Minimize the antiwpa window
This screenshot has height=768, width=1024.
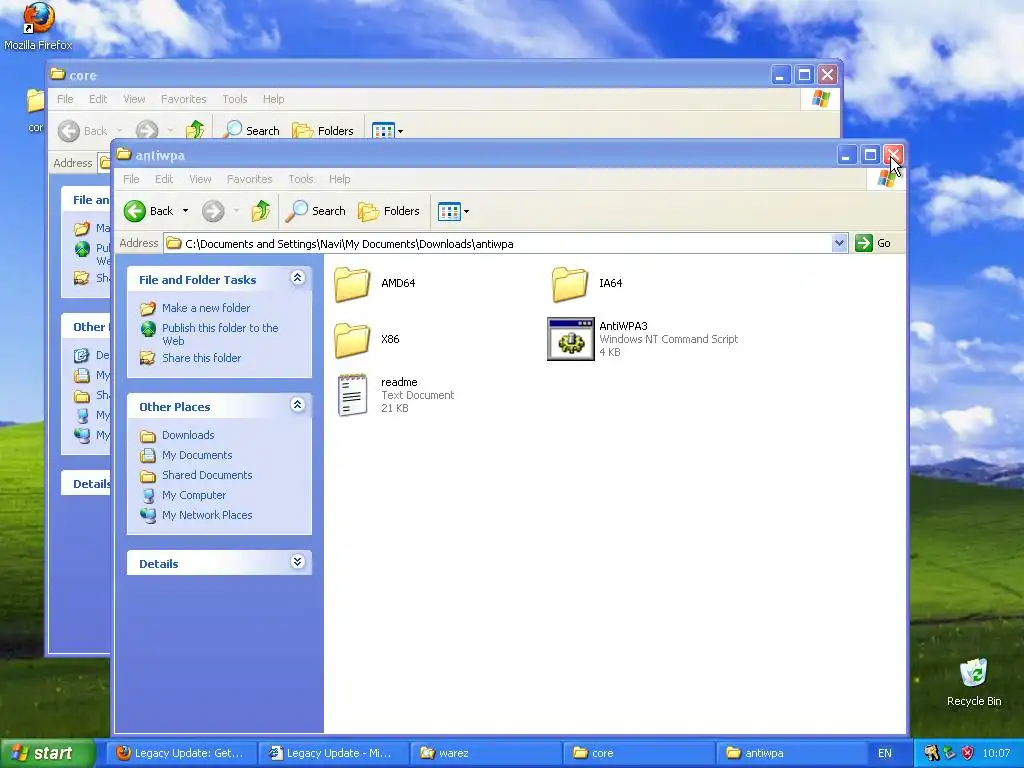[x=847, y=155]
